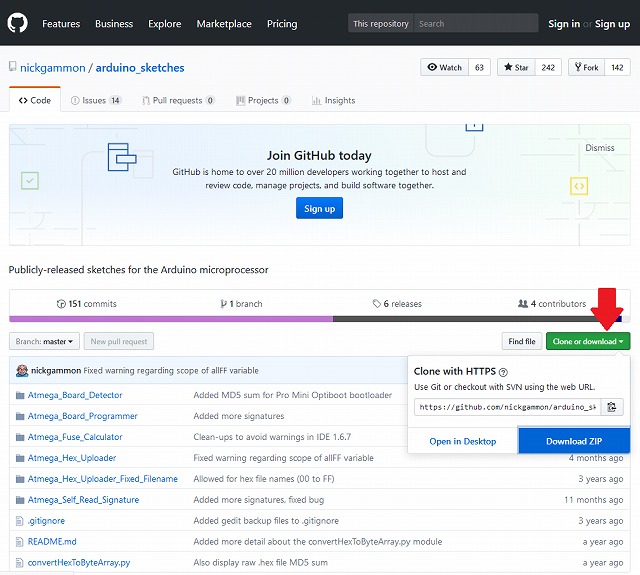The width and height of the screenshot is (640, 575).
Task: Click the commits history clock icon
Action: pos(61,304)
